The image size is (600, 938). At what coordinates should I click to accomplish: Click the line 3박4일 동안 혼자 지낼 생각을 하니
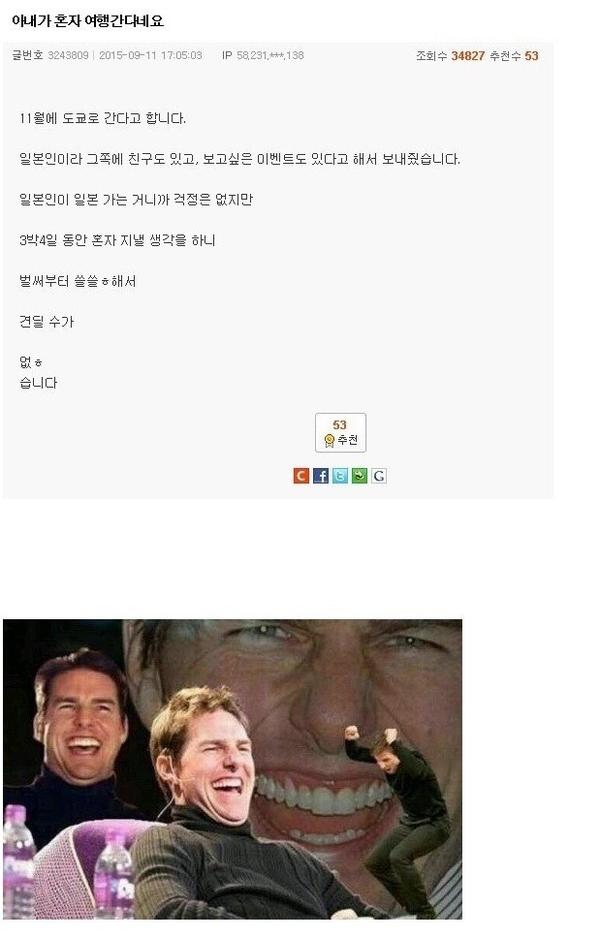coord(117,240)
